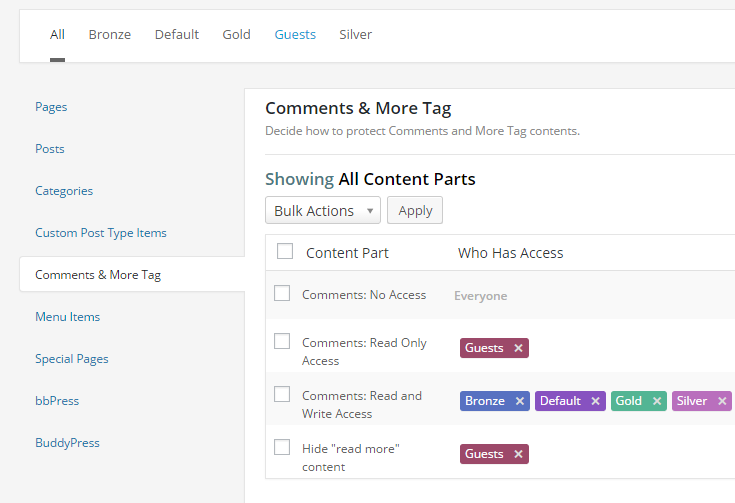The width and height of the screenshot is (735, 503).
Task: Open Pages in the sidebar
Action: [51, 107]
